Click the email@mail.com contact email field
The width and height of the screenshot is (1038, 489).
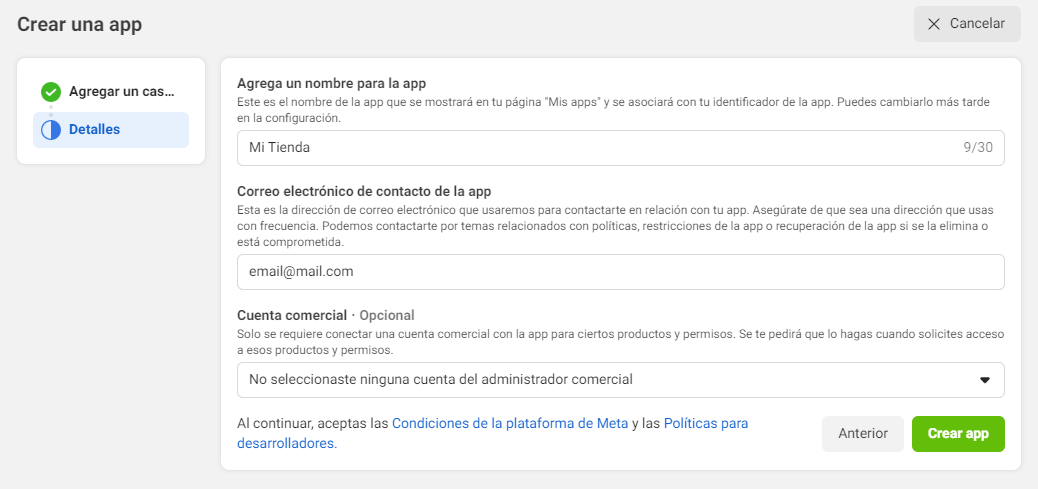(x=620, y=272)
